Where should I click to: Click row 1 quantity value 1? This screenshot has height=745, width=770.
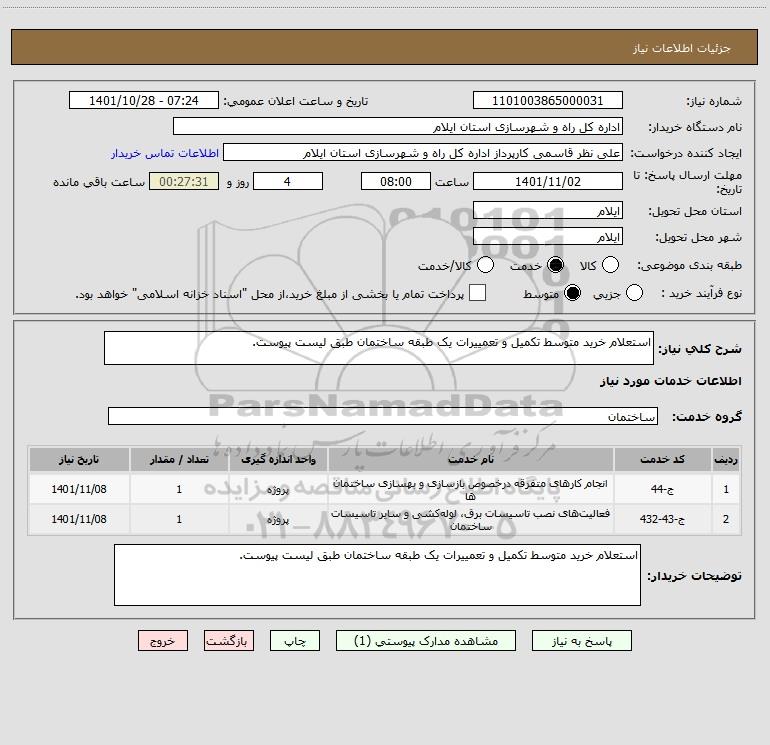tap(179, 489)
